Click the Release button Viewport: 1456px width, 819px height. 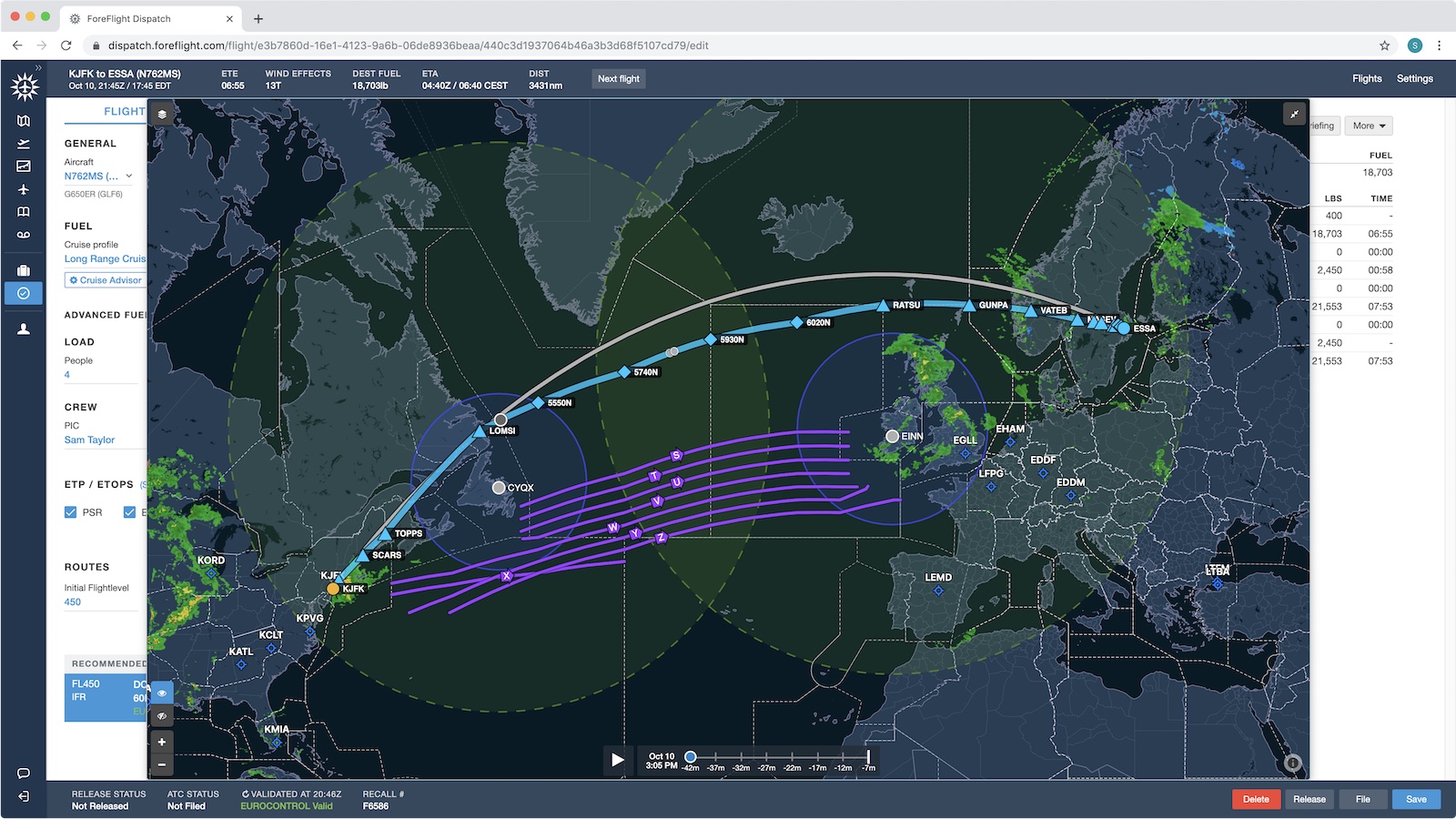coord(1309,799)
